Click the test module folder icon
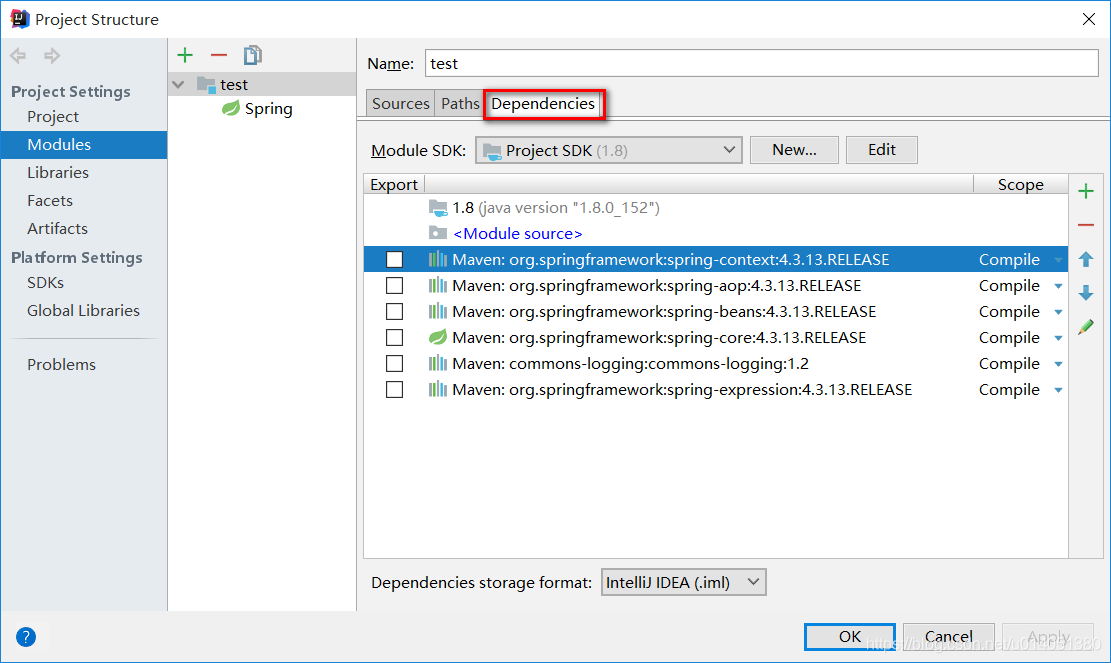This screenshot has height=663, width=1111. [206, 84]
